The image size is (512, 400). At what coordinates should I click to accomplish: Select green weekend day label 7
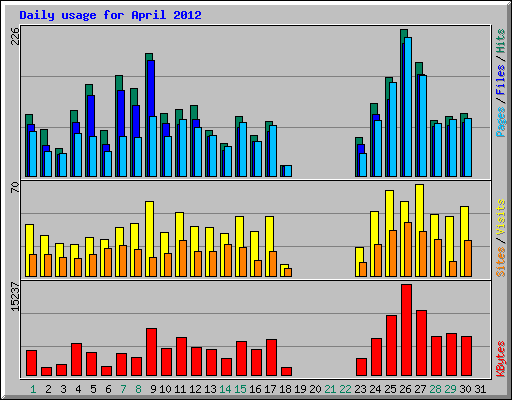[x=123, y=389]
